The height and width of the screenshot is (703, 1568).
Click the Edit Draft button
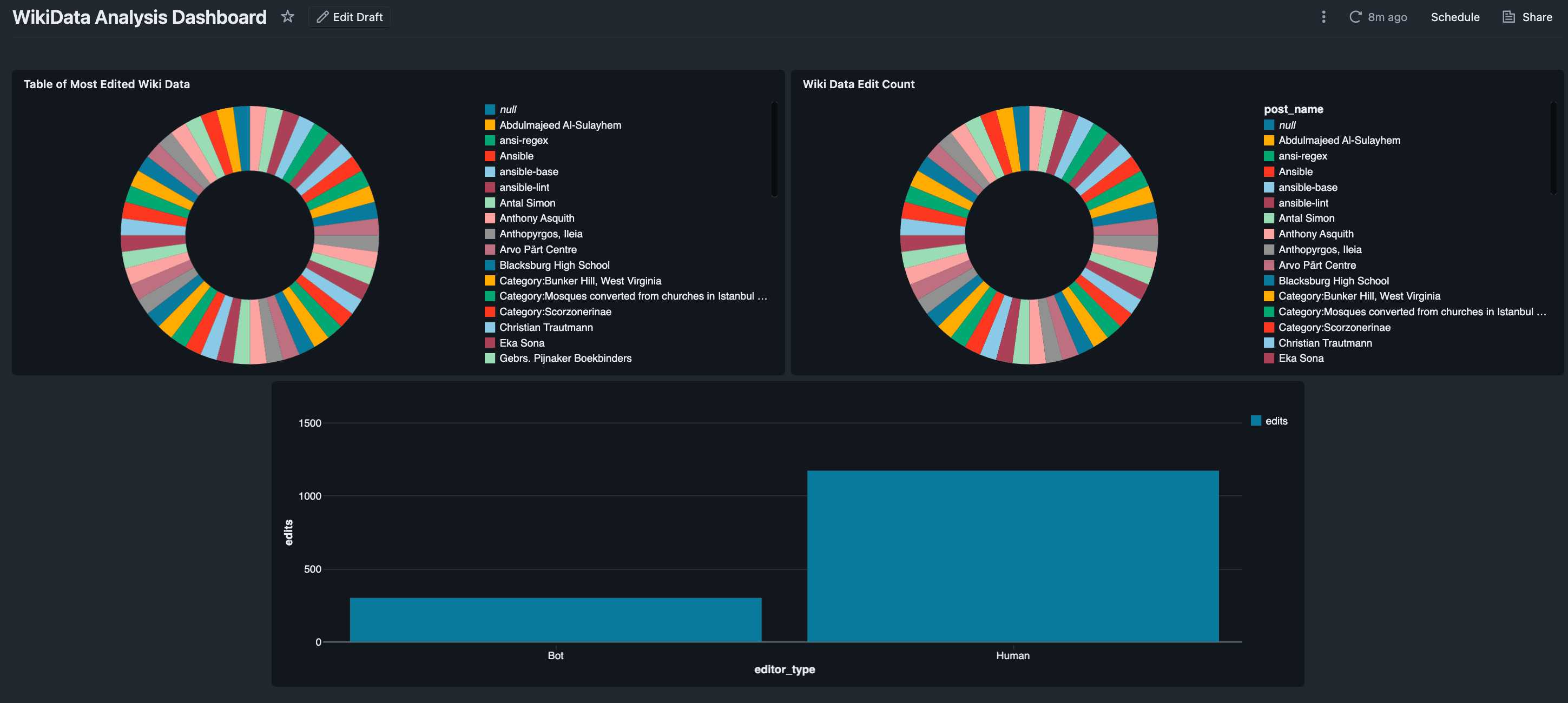[x=349, y=17]
